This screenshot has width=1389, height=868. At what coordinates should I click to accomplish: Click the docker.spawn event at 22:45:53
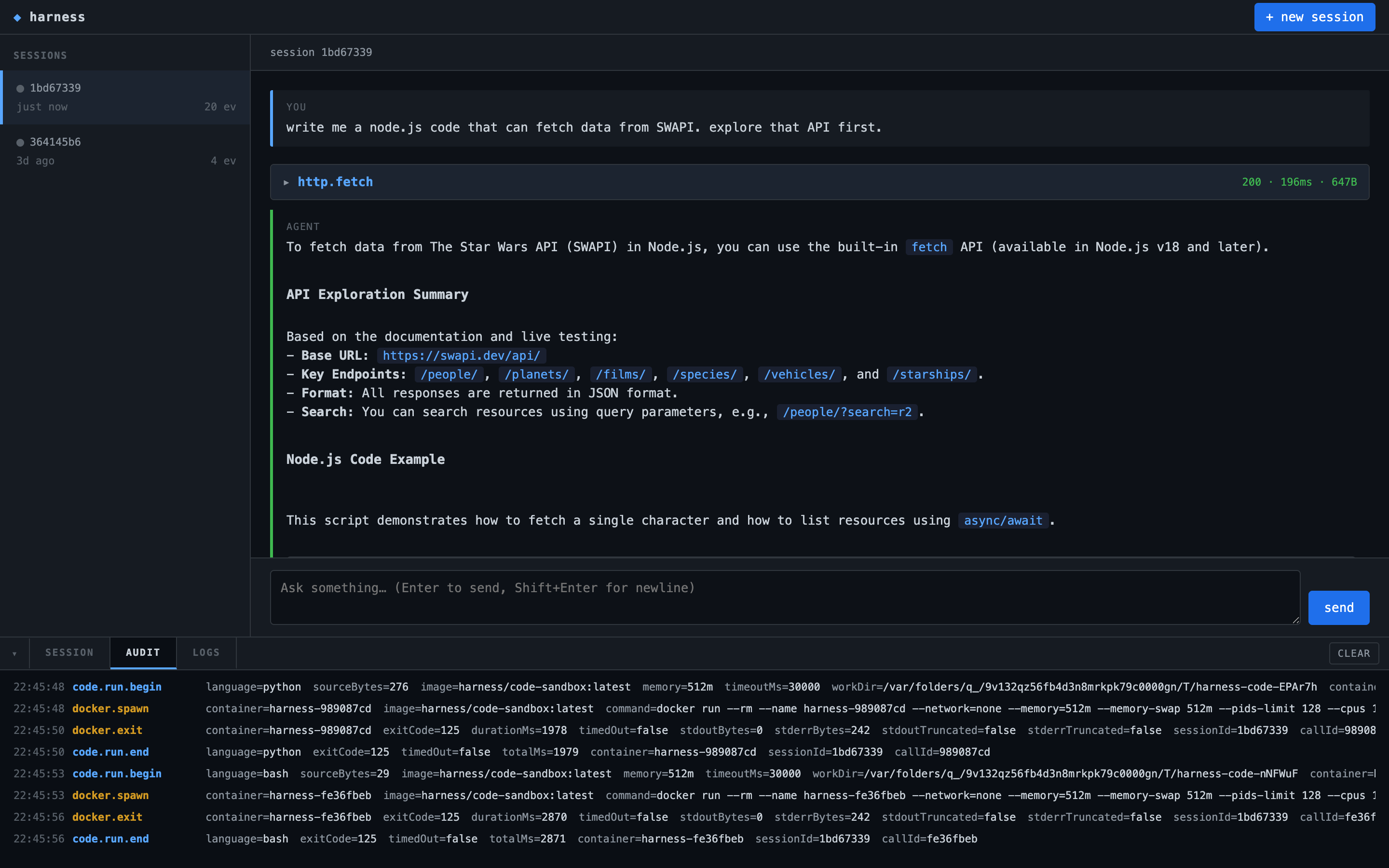point(110,795)
